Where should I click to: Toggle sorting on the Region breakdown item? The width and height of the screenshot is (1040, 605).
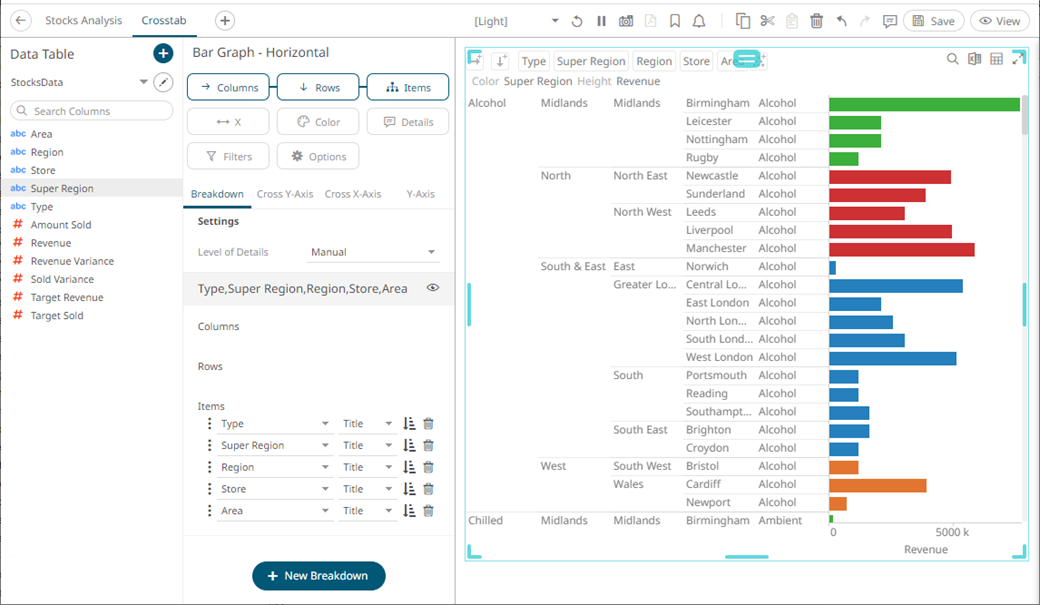pos(409,466)
